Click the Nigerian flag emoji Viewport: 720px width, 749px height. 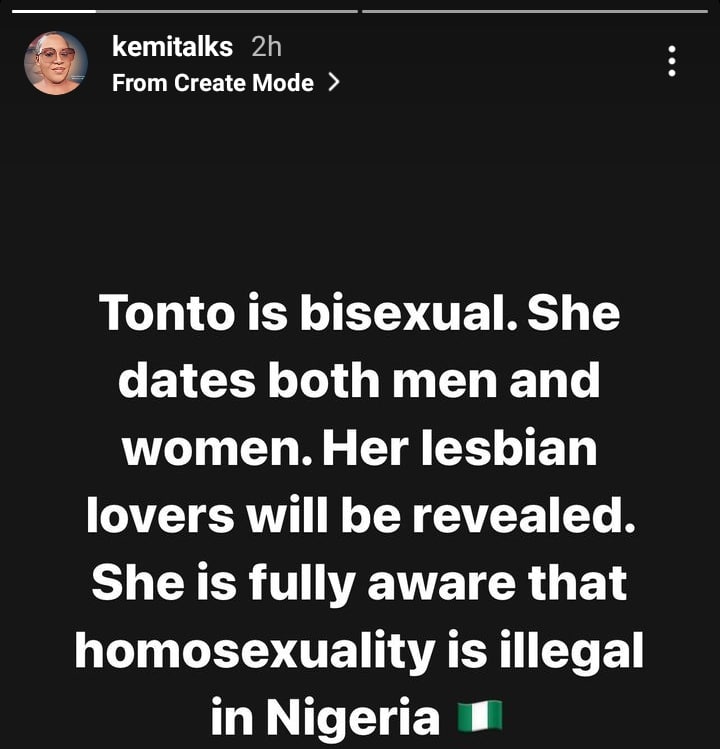click(479, 716)
